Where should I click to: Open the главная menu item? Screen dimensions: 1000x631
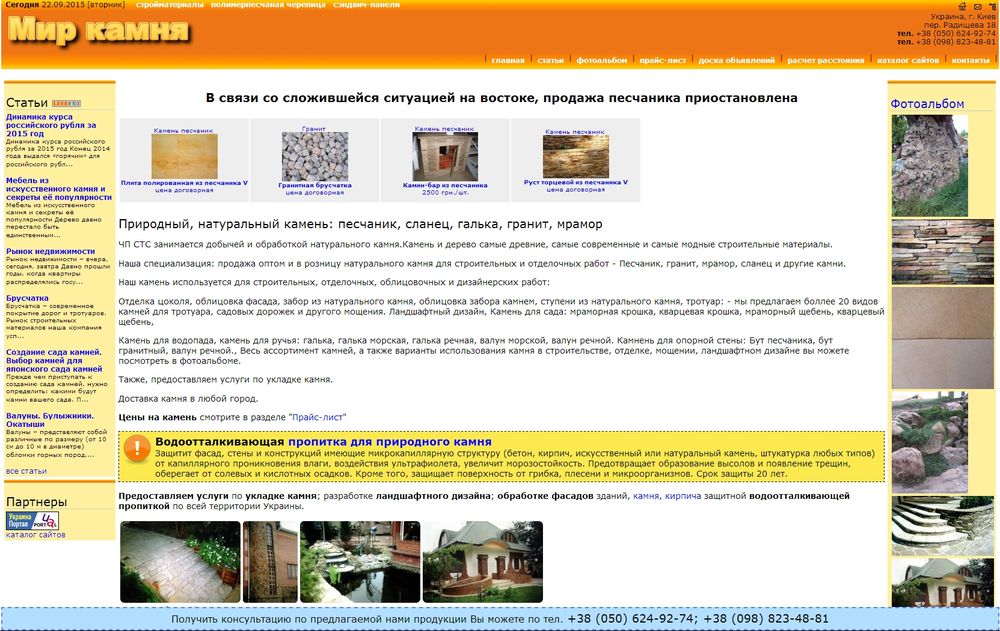pos(508,60)
